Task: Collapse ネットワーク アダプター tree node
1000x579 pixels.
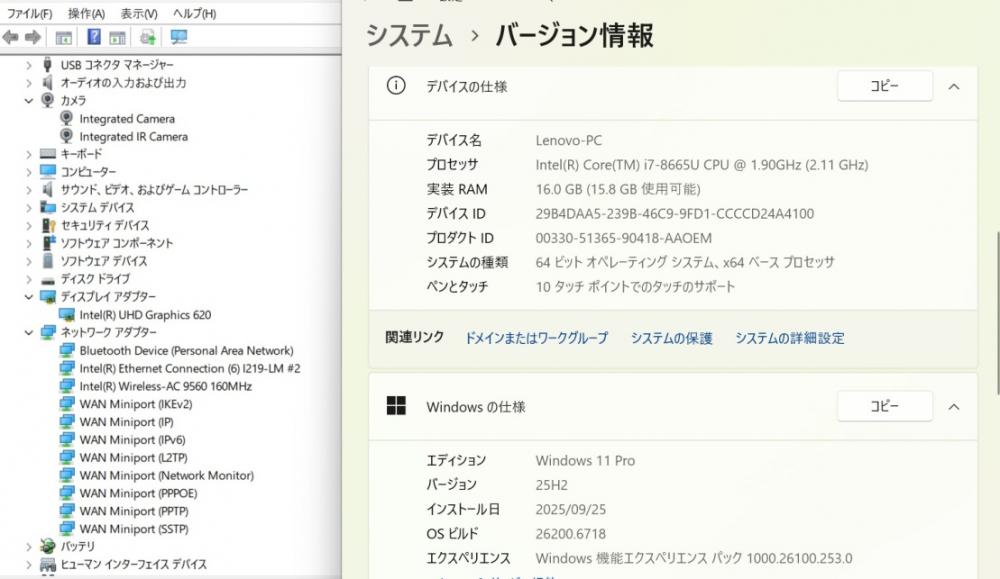Action: (x=29, y=333)
